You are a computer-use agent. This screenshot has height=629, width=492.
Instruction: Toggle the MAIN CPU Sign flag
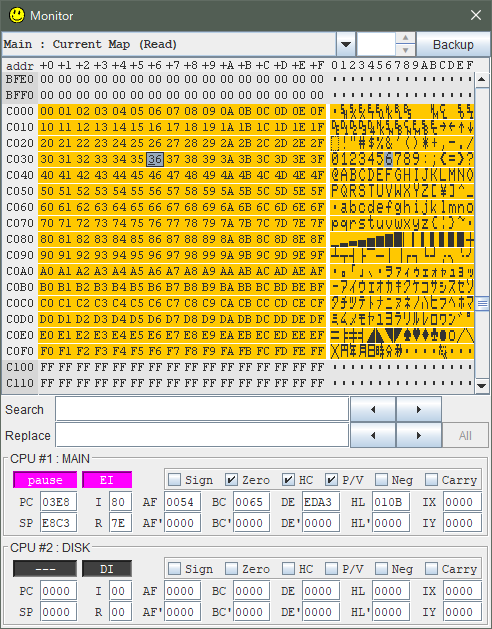click(x=175, y=479)
